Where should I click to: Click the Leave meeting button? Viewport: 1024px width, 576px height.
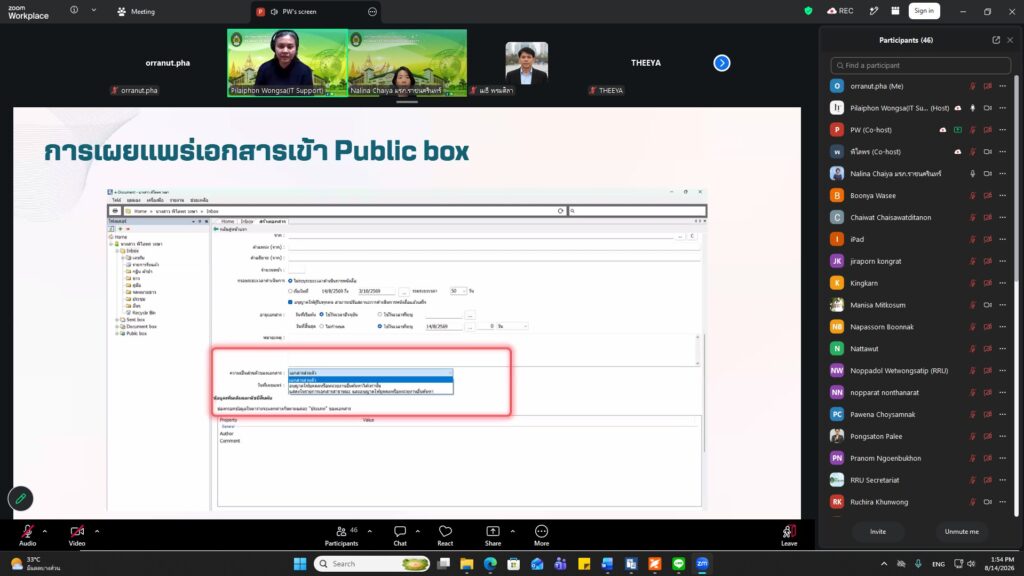click(x=789, y=535)
